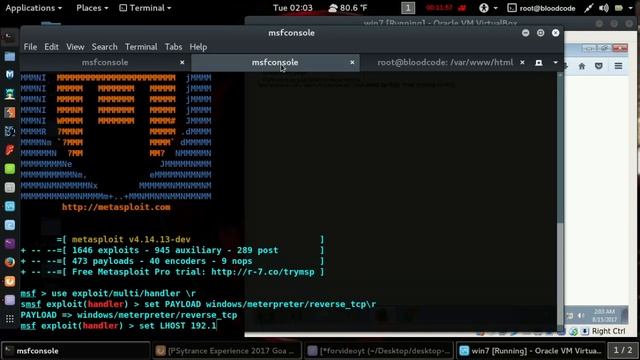This screenshot has height=360, width=640.
Task: Open the File menu in terminal
Action: point(30,47)
